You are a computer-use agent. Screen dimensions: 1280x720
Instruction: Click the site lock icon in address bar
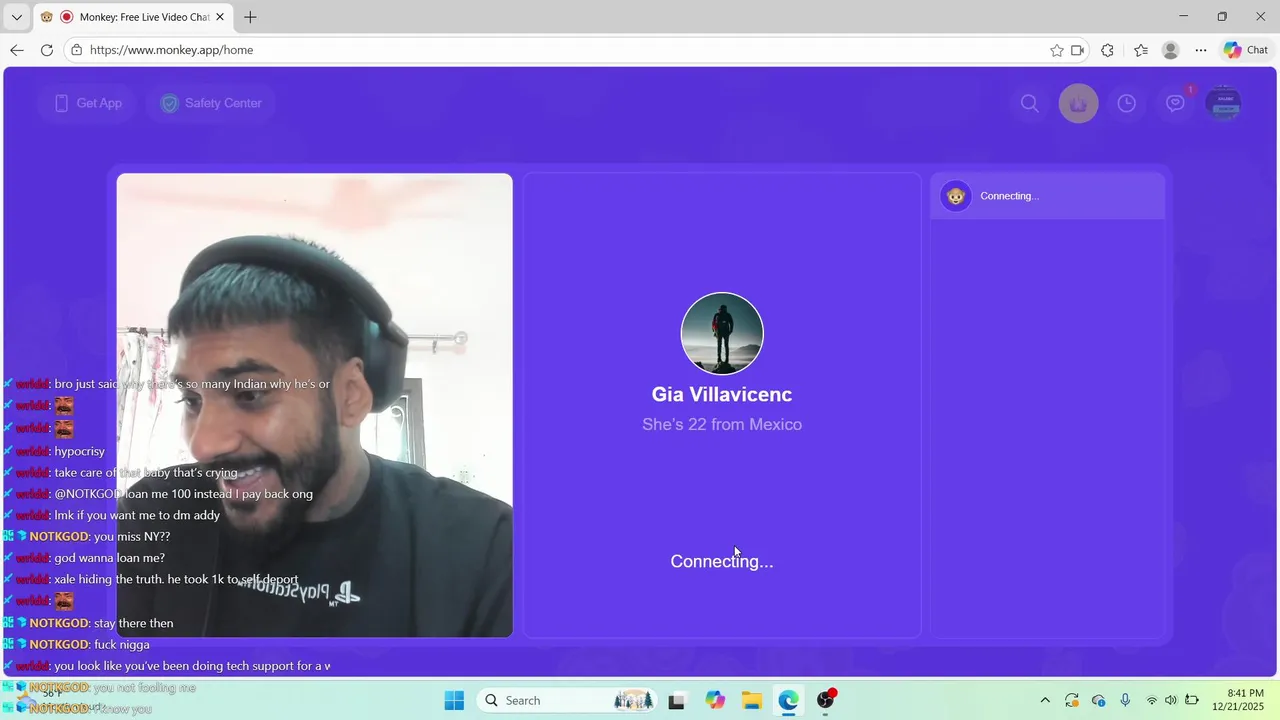[77, 50]
